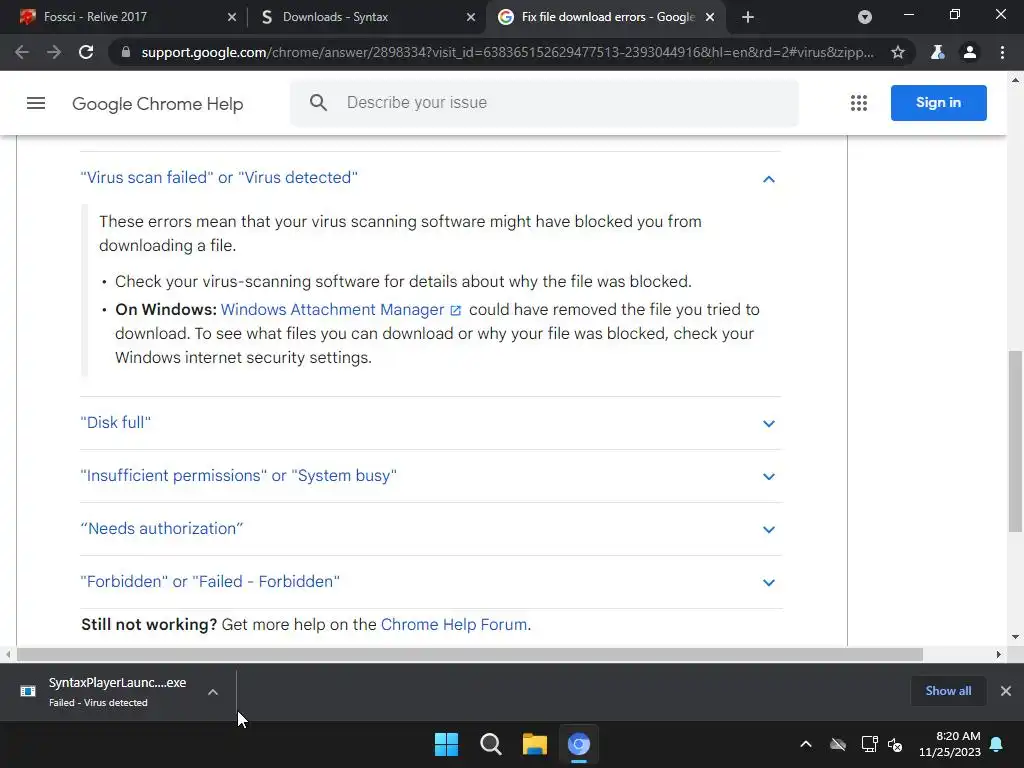Open the hamburger main menu
The height and width of the screenshot is (768, 1024).
pyautogui.click(x=36, y=103)
